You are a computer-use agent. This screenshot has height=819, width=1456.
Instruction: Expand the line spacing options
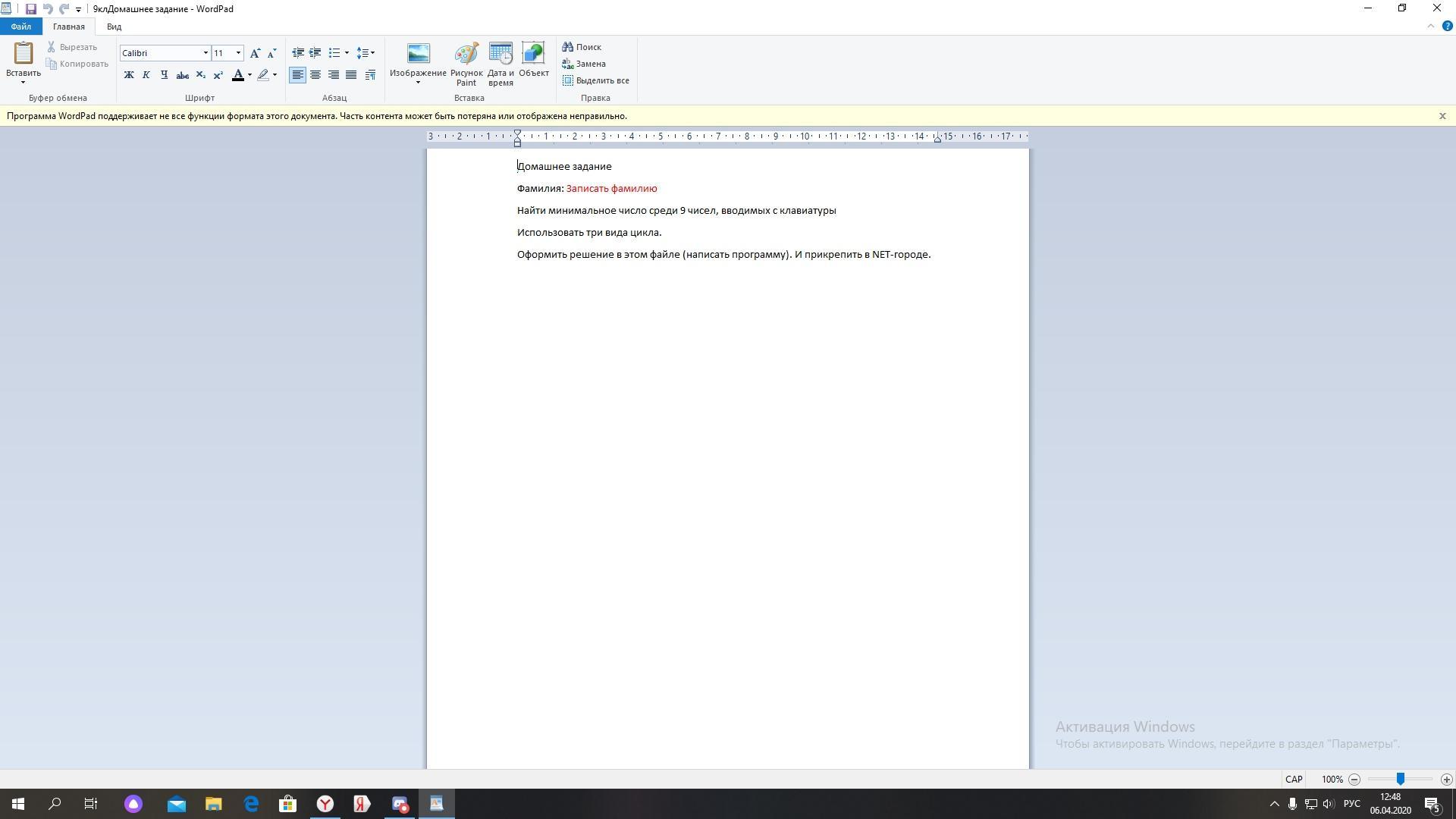point(366,53)
